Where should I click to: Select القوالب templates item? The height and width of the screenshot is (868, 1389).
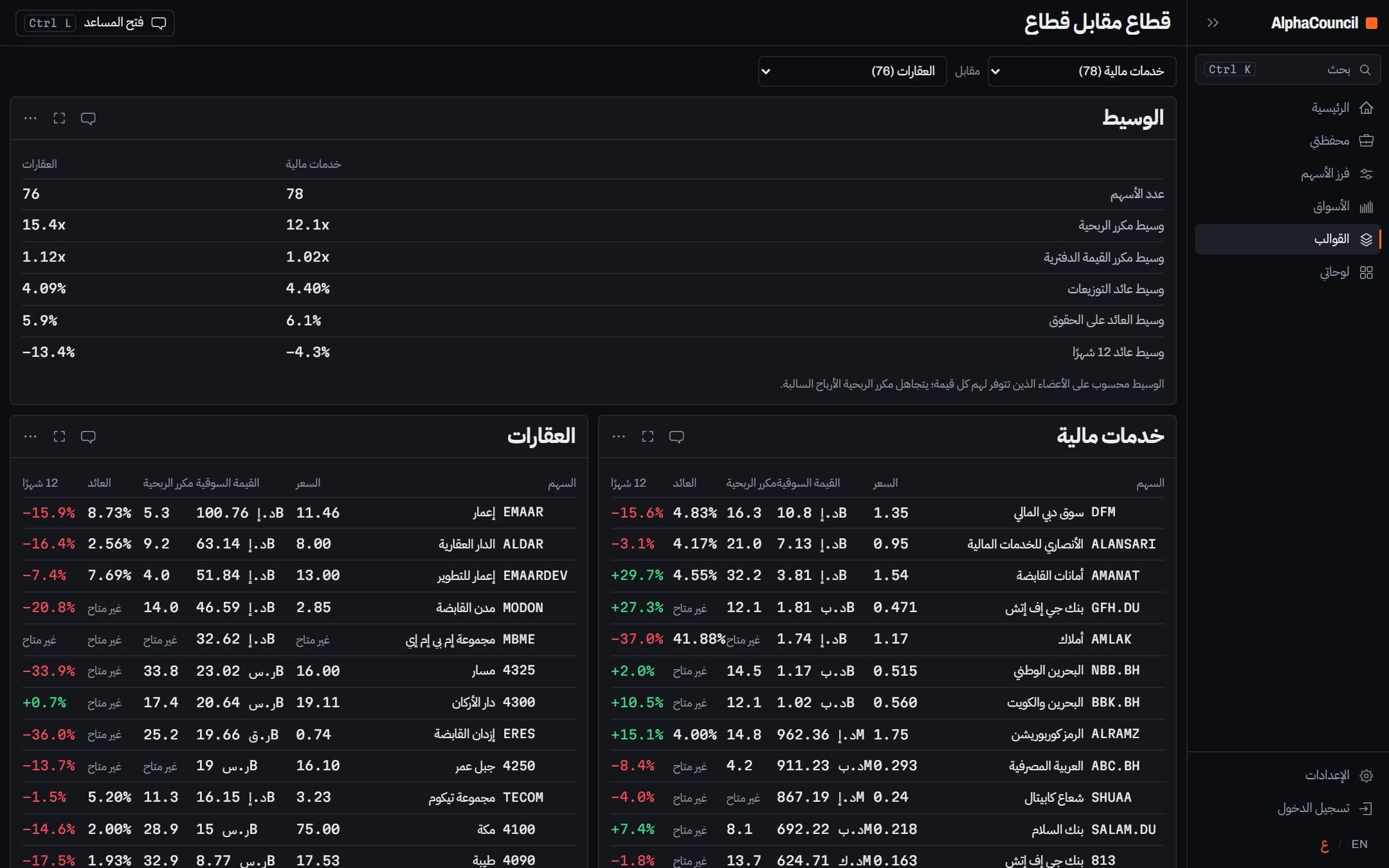click(1287, 239)
